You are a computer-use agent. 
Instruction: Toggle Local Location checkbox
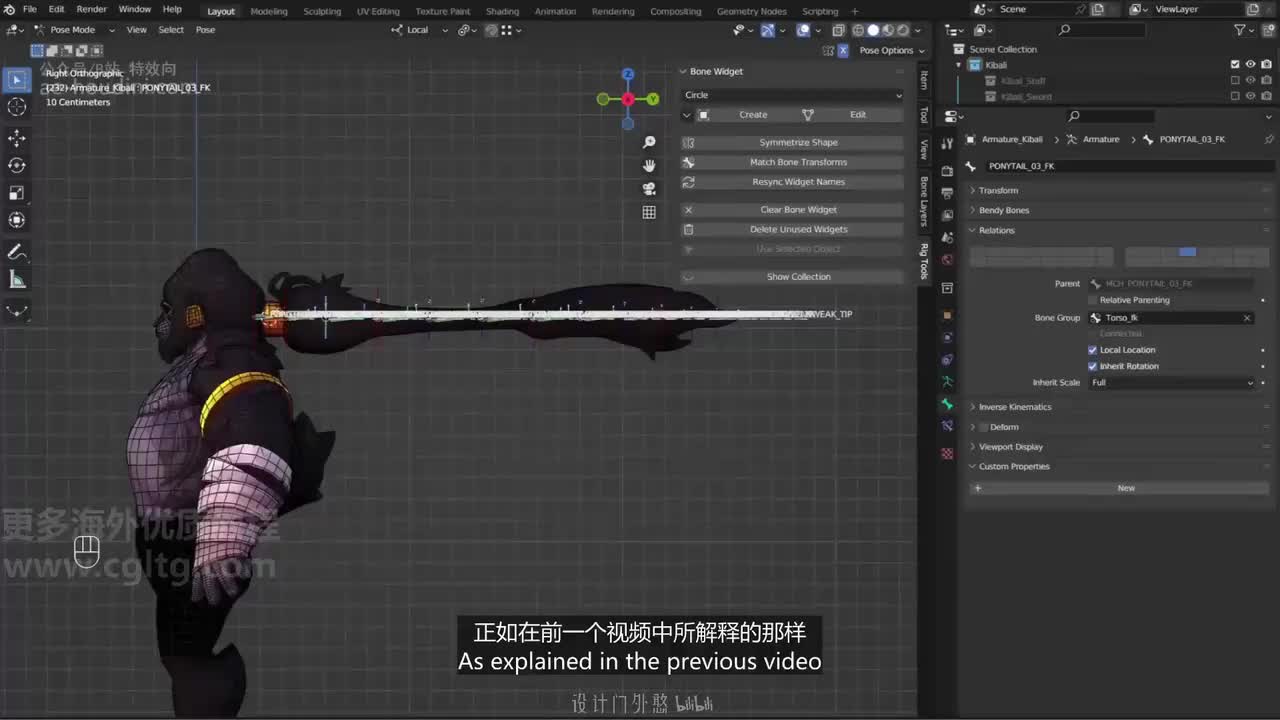1093,350
